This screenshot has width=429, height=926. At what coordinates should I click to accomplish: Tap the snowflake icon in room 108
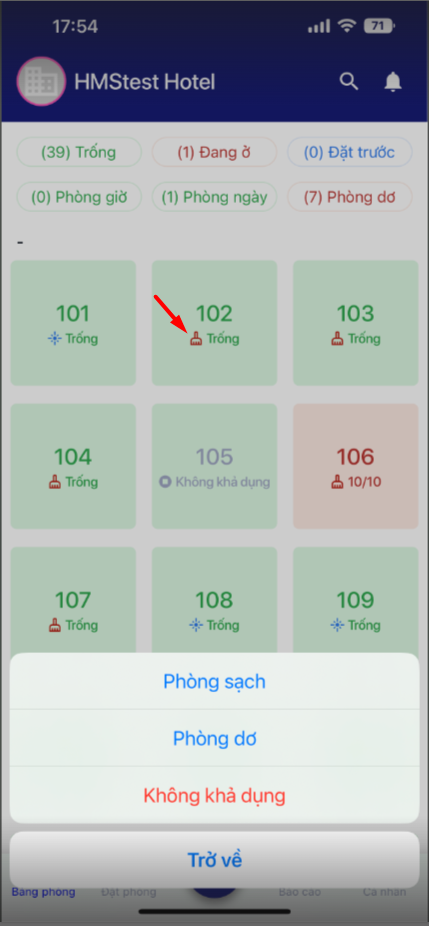(x=196, y=625)
